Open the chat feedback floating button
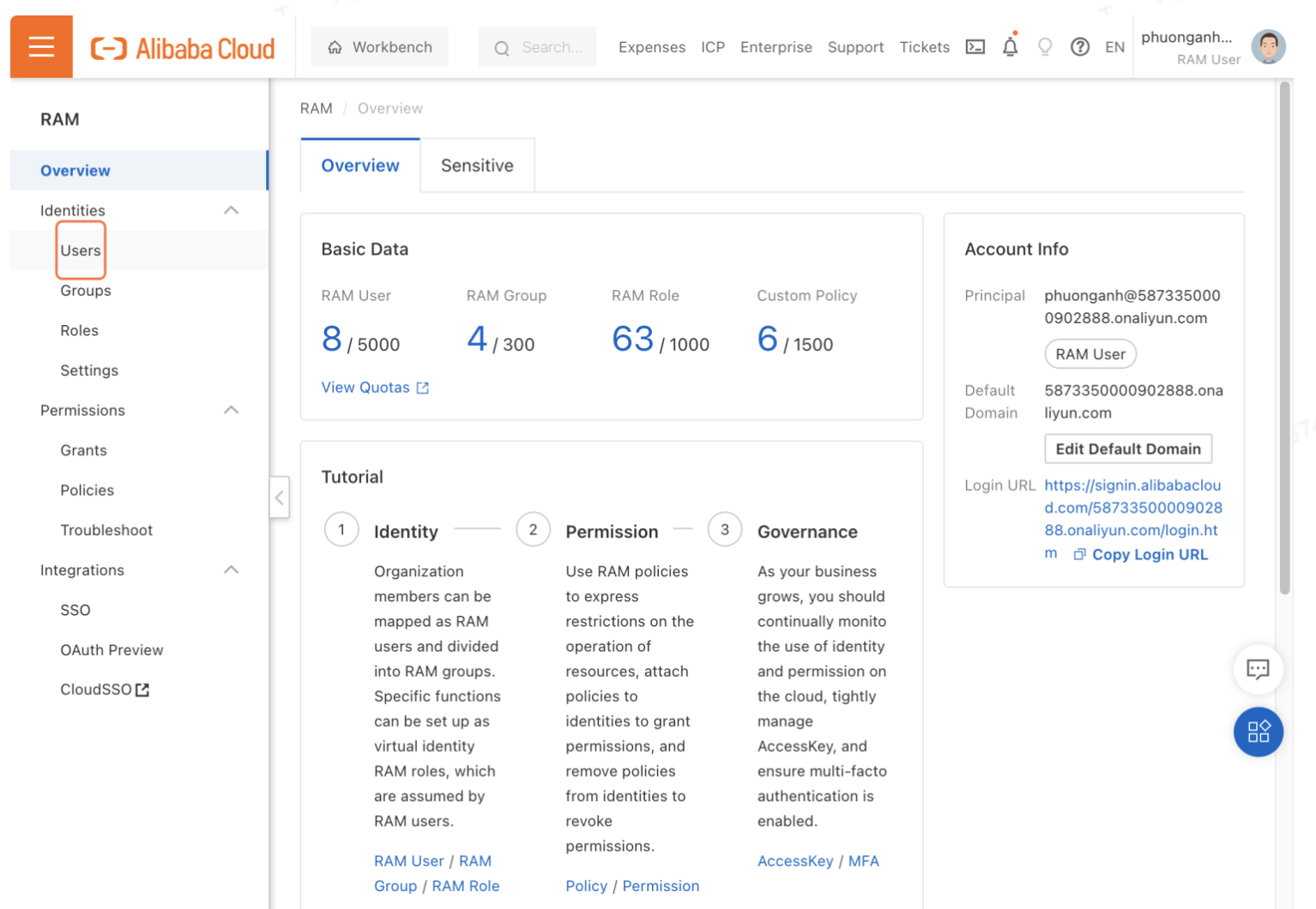 click(1257, 669)
